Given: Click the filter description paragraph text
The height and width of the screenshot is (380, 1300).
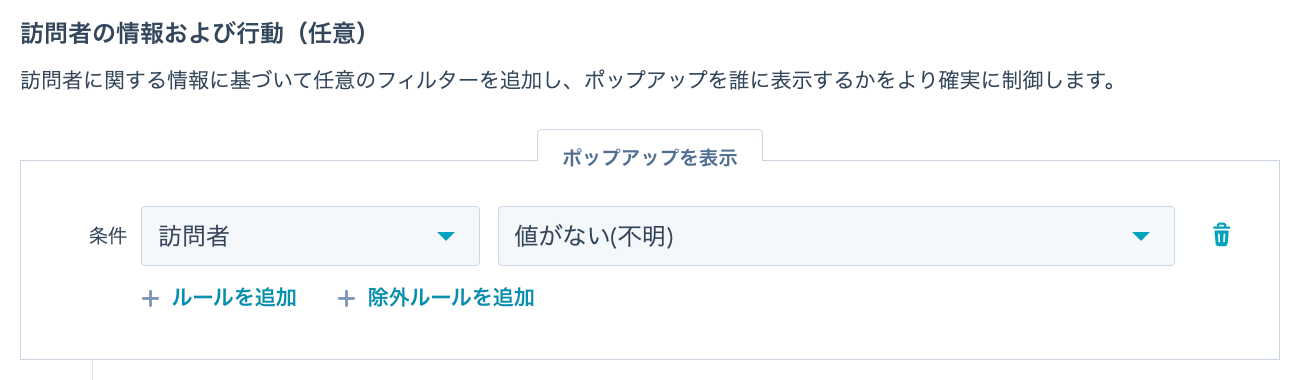Looking at the screenshot, I should (x=568, y=80).
